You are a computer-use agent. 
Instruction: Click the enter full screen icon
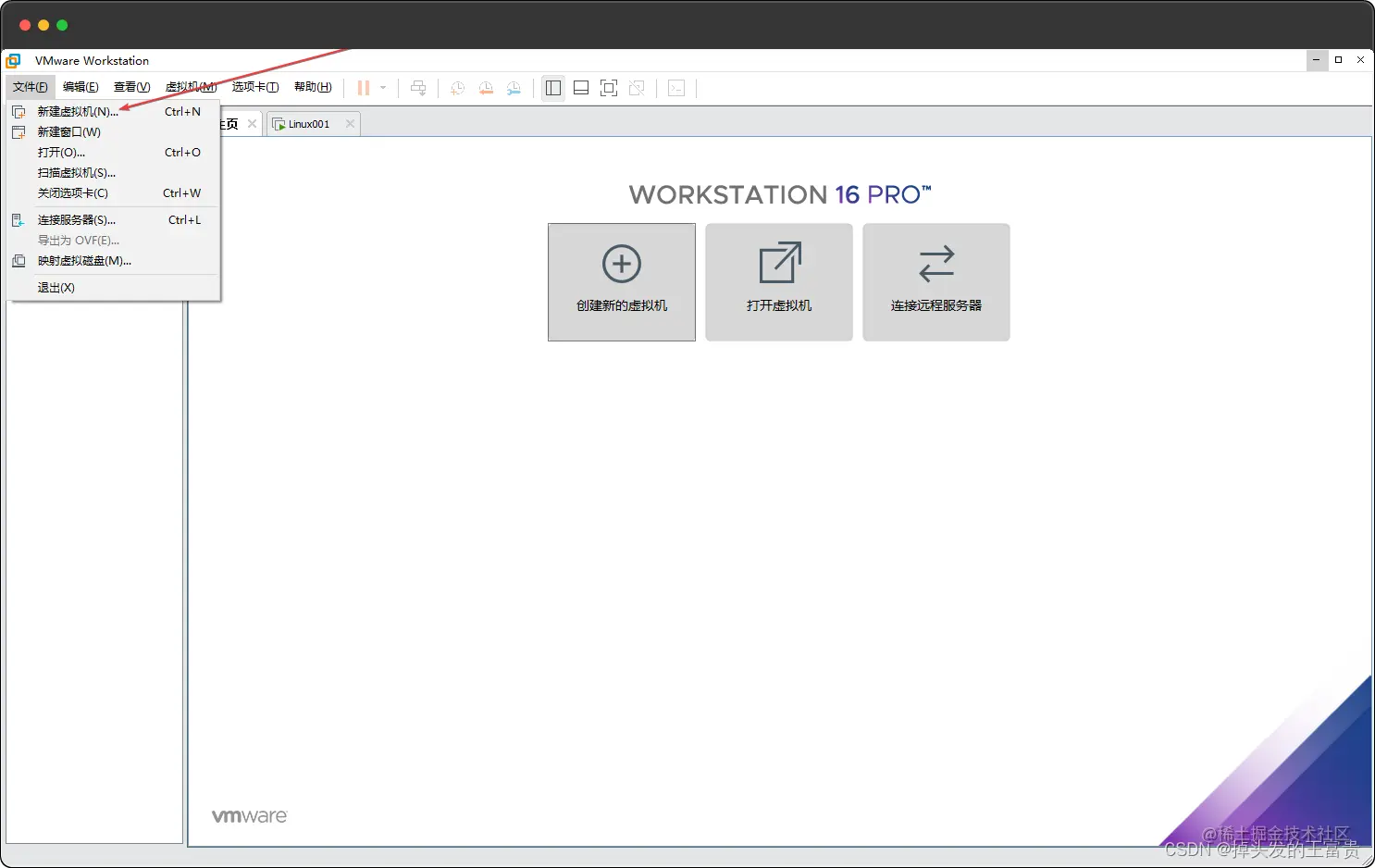[609, 88]
